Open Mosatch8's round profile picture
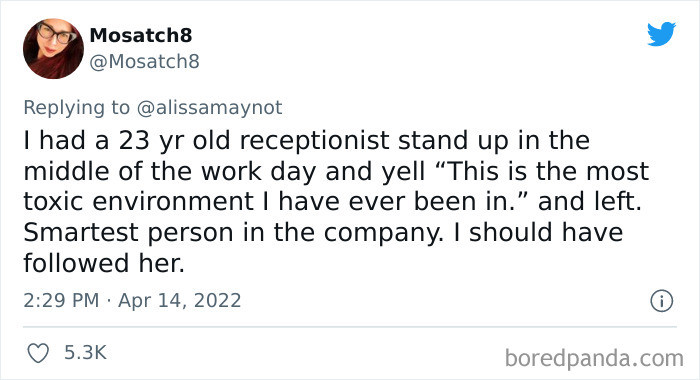The width and height of the screenshot is (700, 380). 53,49
